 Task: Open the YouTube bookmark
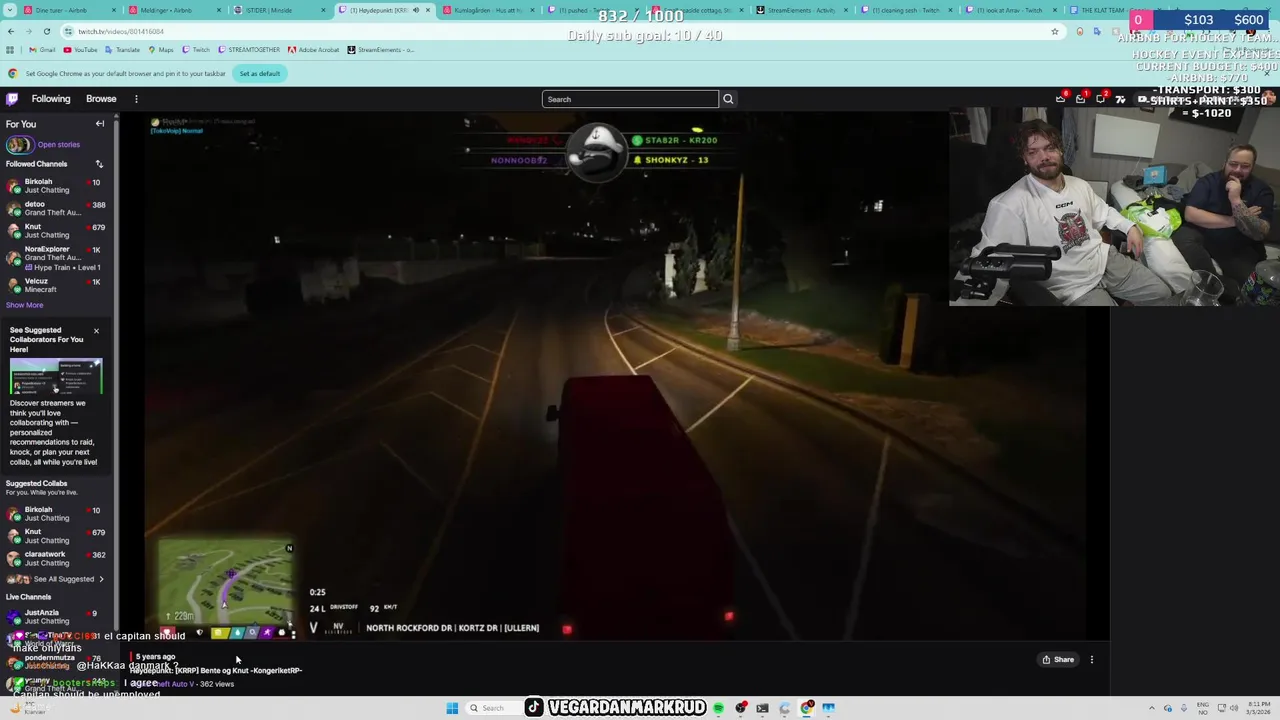pyautogui.click(x=80, y=50)
